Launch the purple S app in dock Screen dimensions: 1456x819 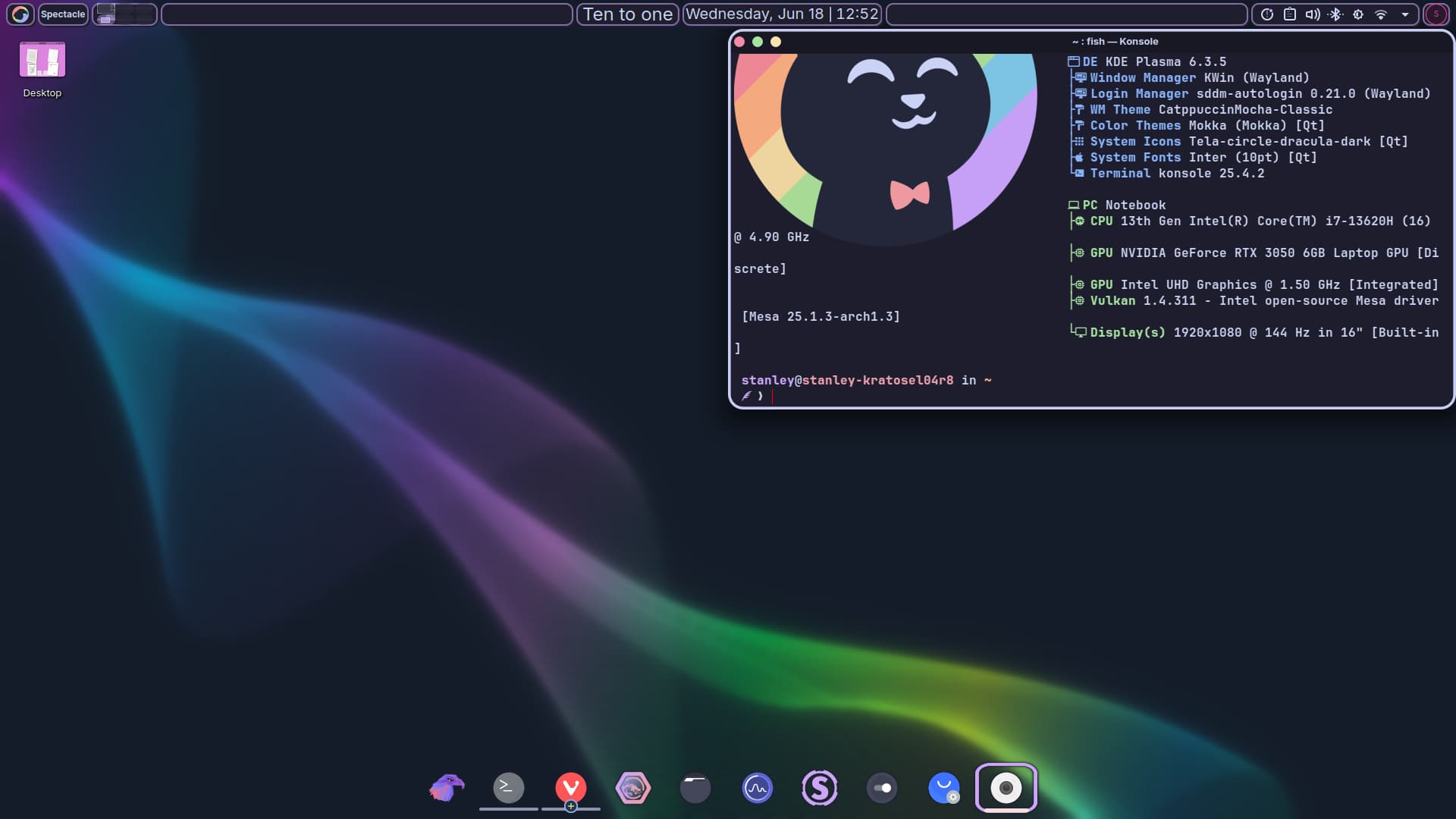pyautogui.click(x=820, y=788)
